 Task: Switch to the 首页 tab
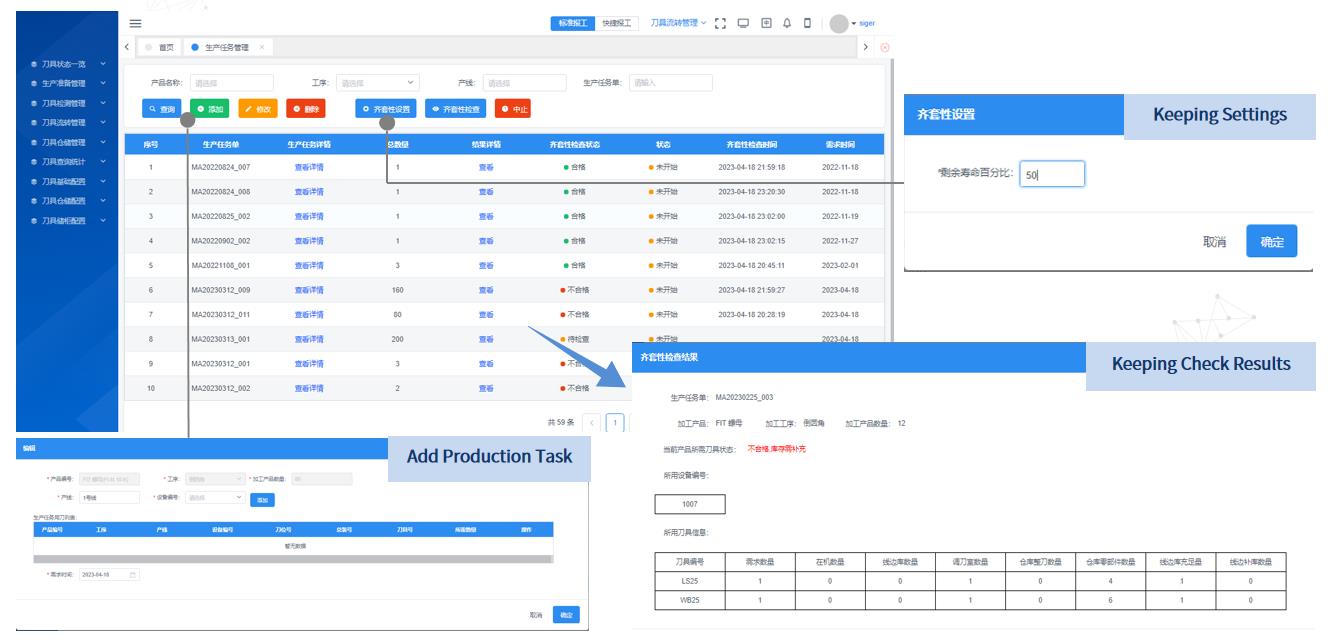[x=159, y=47]
